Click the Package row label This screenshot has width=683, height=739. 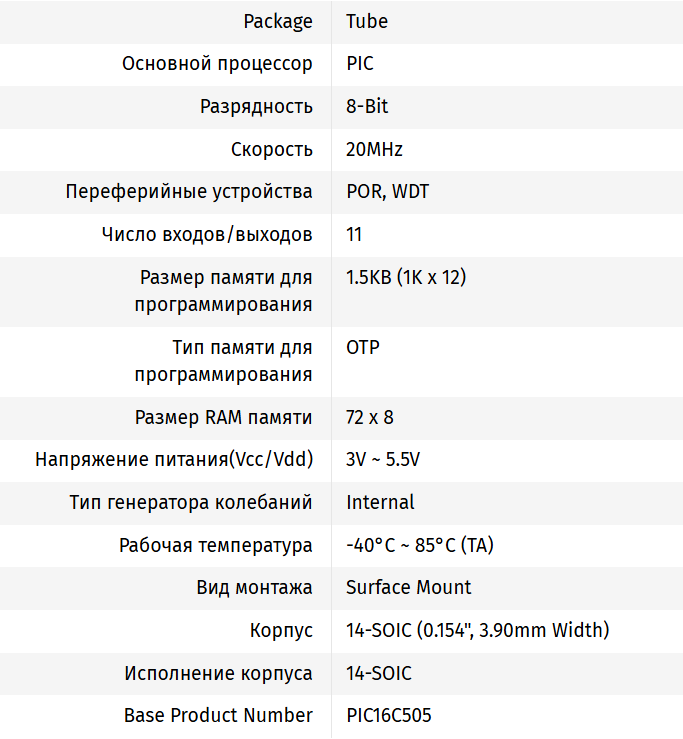[x=278, y=21]
